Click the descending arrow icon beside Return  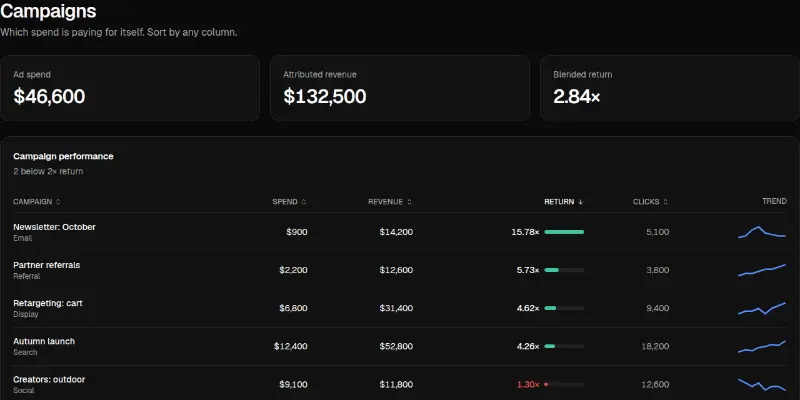click(x=580, y=202)
